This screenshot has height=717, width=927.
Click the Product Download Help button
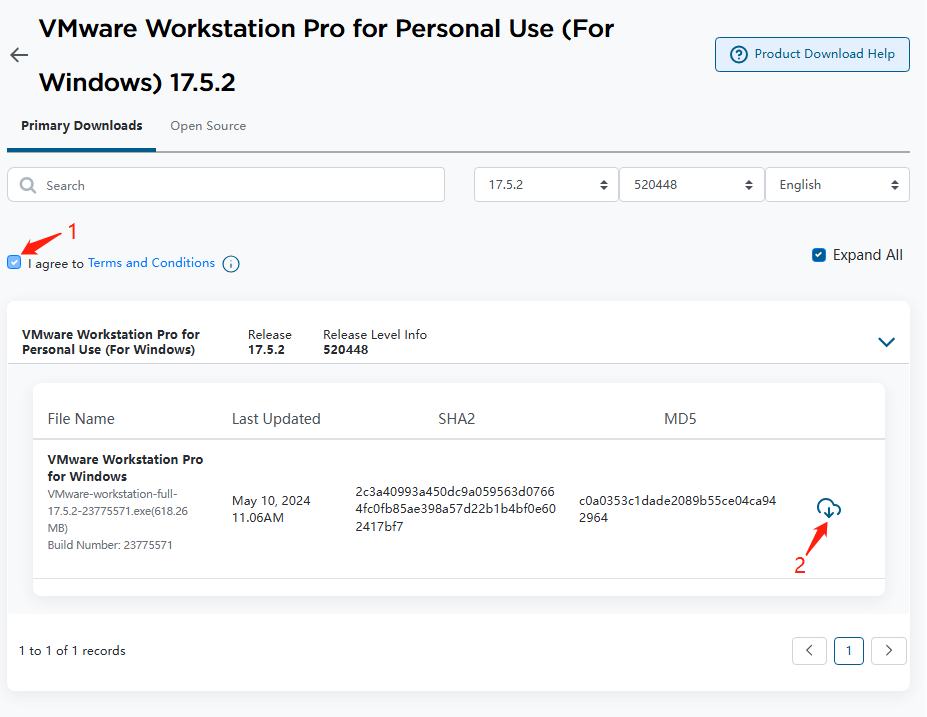pos(812,54)
